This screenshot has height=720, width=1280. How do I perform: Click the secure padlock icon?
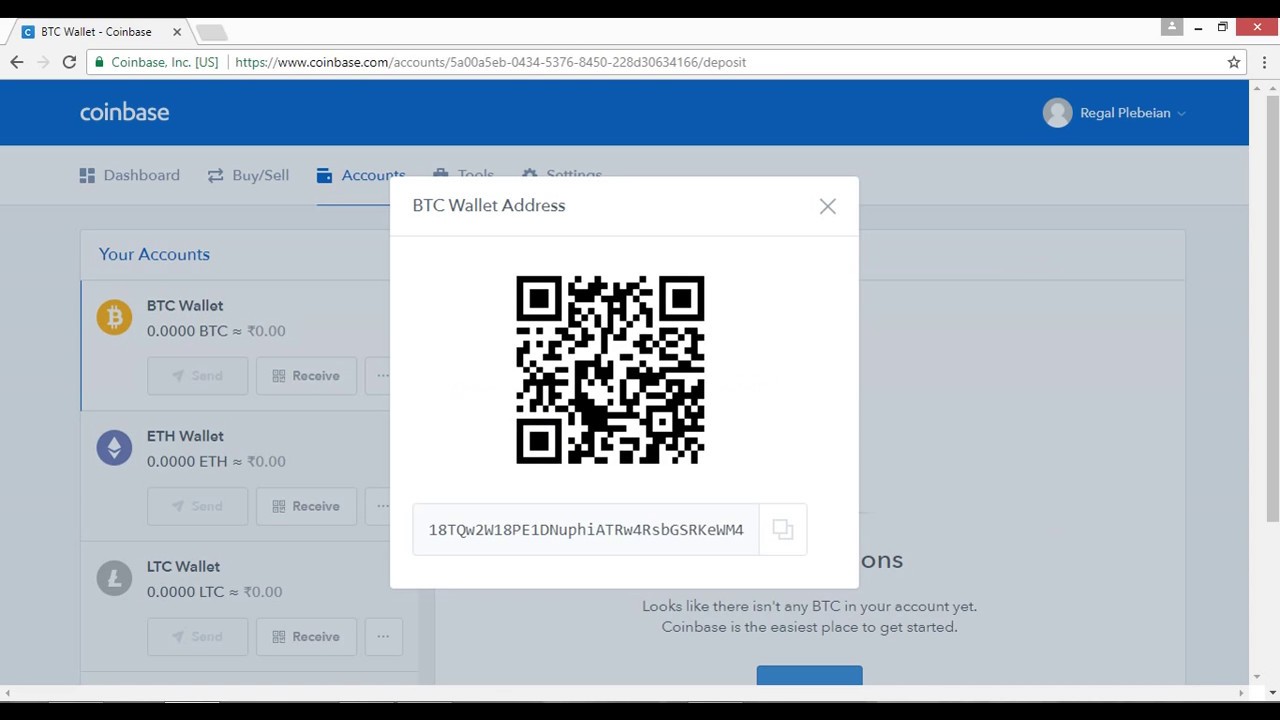[99, 62]
